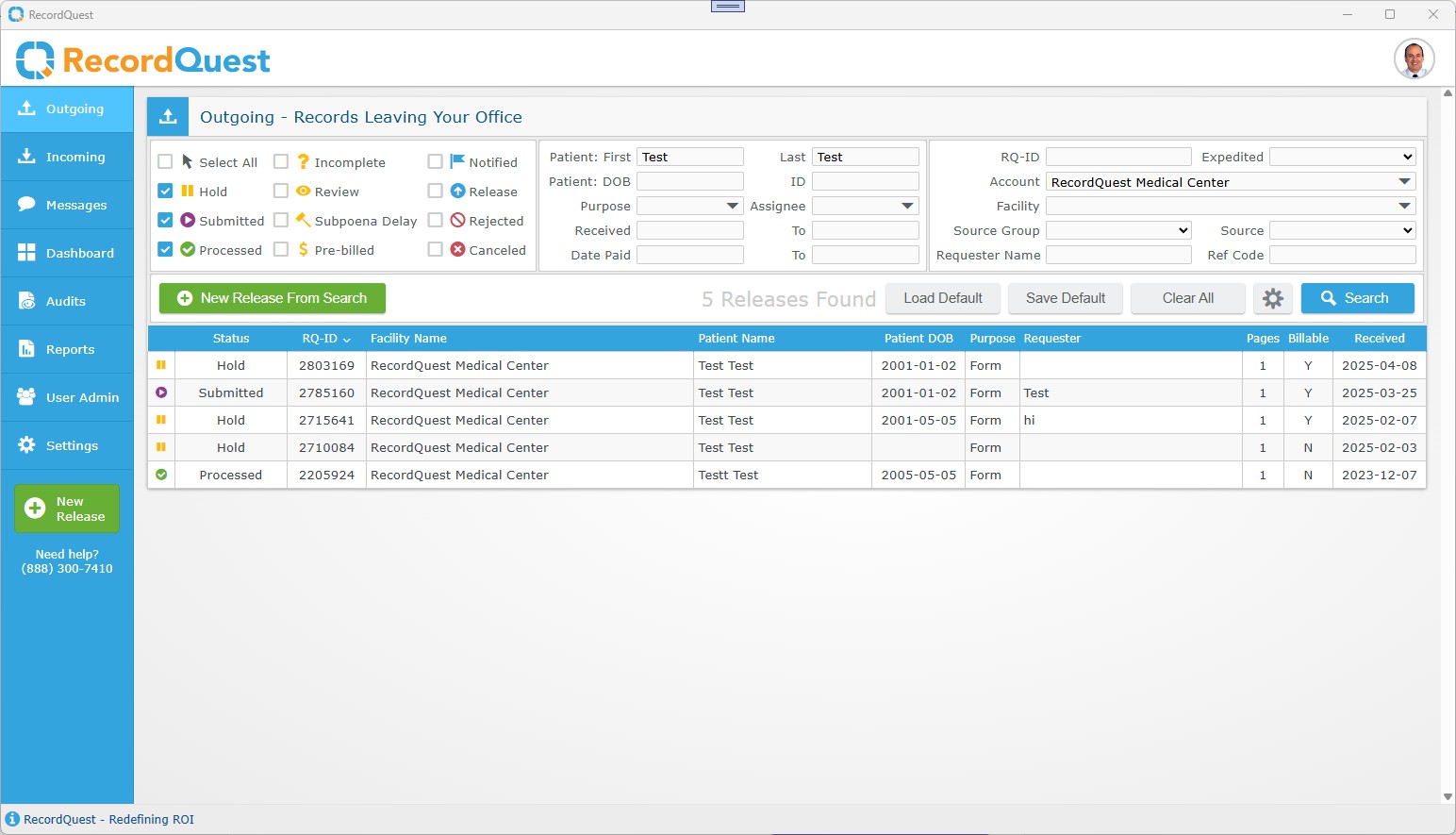Click the Outgoing upload icon in the page header
This screenshot has height=835, width=1456.
168,117
